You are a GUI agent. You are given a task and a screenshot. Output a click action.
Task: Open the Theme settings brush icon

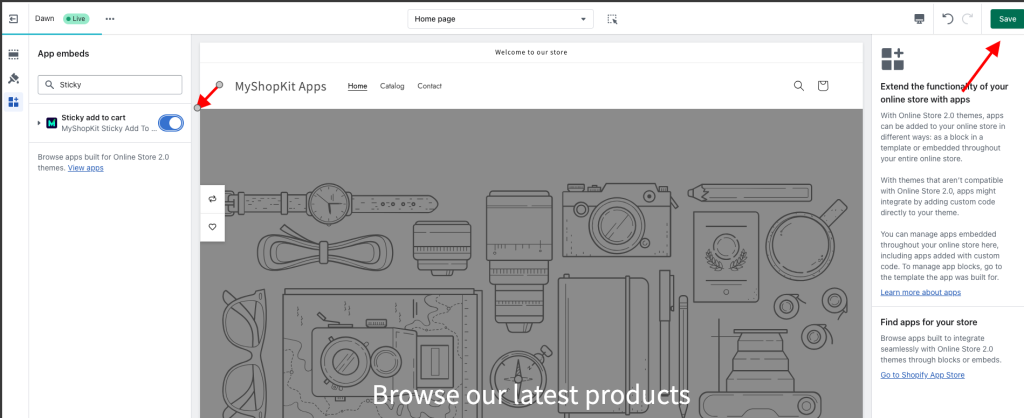[x=13, y=78]
